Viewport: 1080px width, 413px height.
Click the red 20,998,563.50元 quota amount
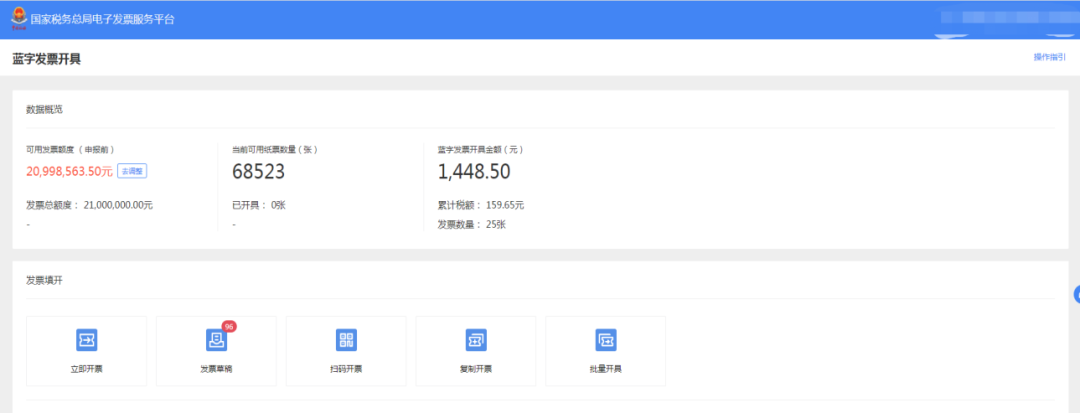click(x=69, y=171)
